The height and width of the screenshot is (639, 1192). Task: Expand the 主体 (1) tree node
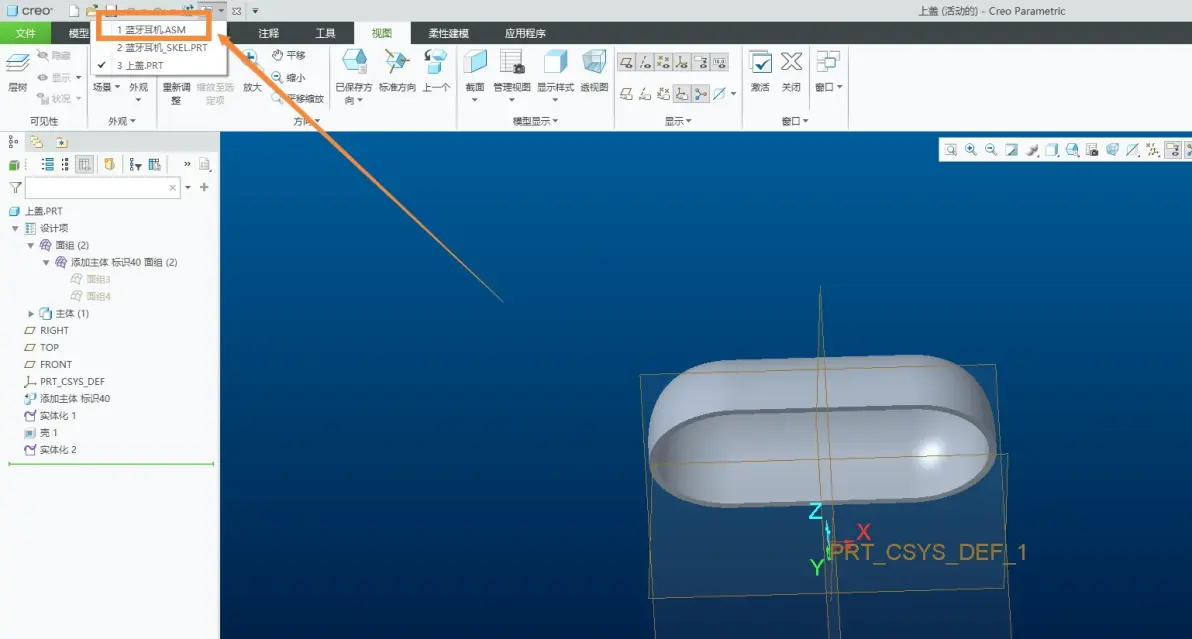coord(31,313)
